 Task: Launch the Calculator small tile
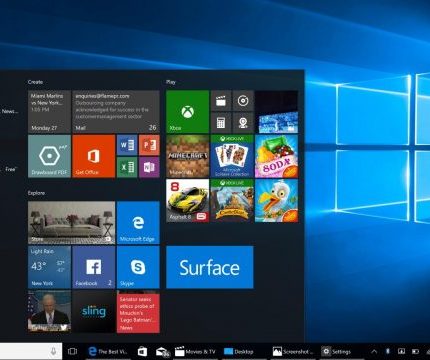tap(221, 123)
